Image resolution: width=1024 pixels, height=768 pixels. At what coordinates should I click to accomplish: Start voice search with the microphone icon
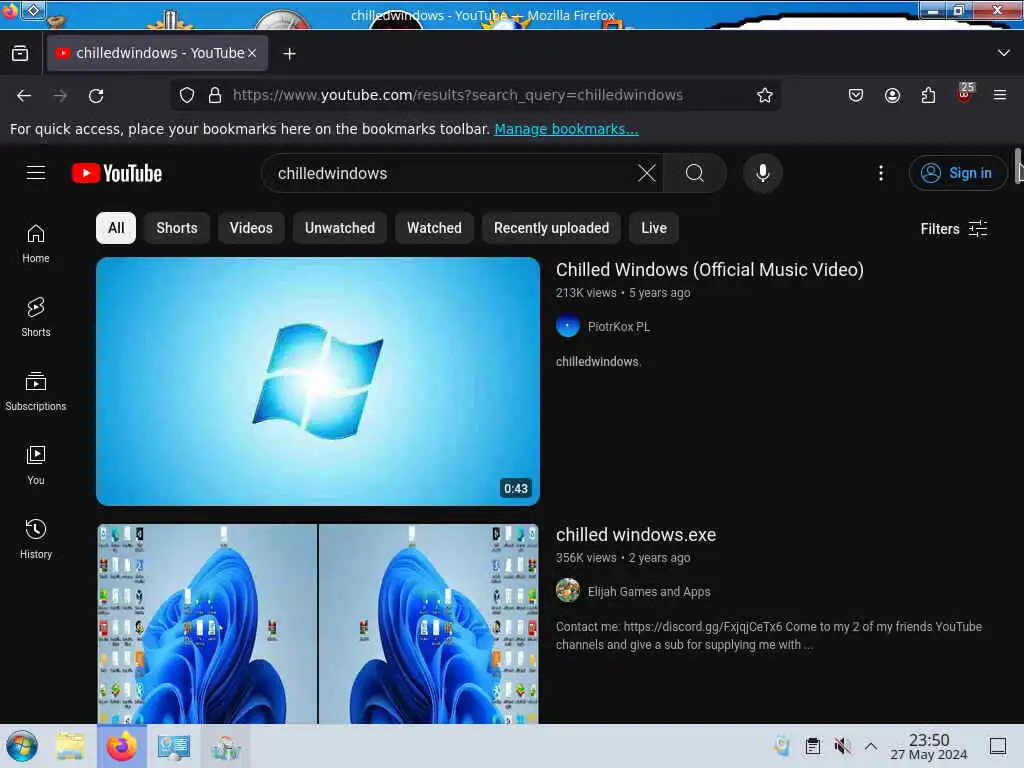tap(762, 173)
